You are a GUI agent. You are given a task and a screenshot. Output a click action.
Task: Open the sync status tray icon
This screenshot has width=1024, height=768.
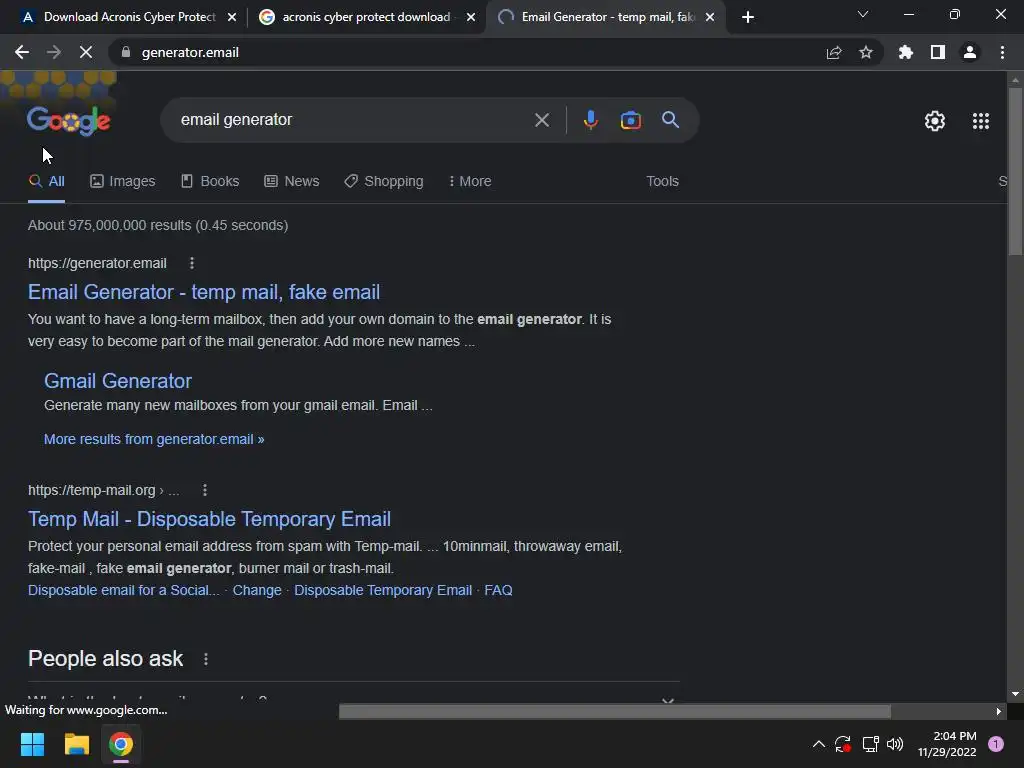click(x=843, y=744)
